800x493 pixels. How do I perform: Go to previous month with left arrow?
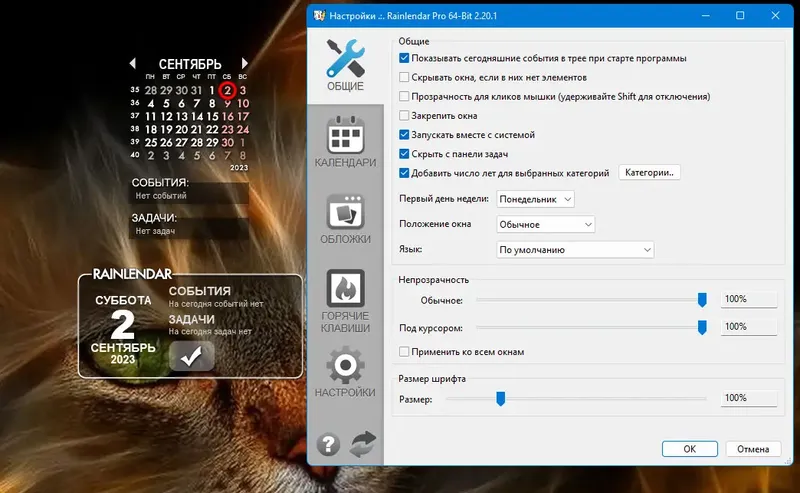(x=133, y=63)
